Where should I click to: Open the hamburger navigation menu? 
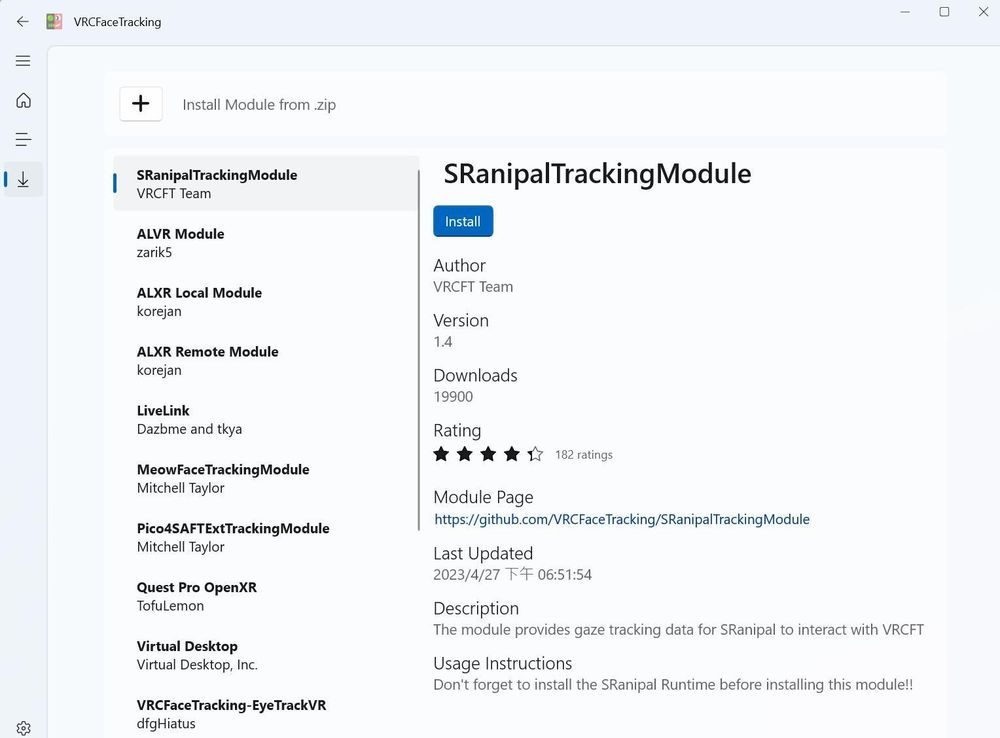point(23,61)
